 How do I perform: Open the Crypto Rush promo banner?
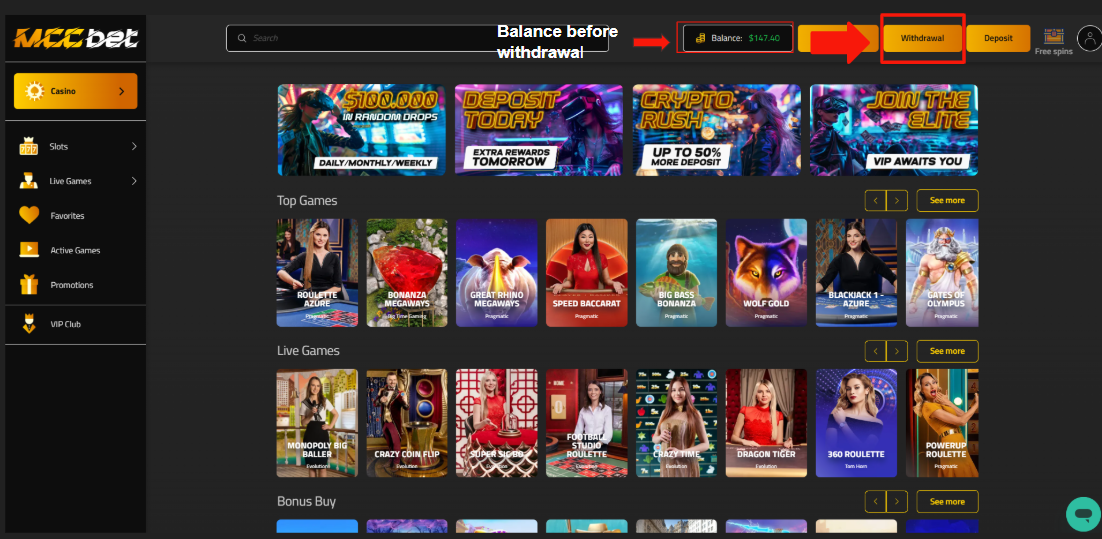pos(715,130)
